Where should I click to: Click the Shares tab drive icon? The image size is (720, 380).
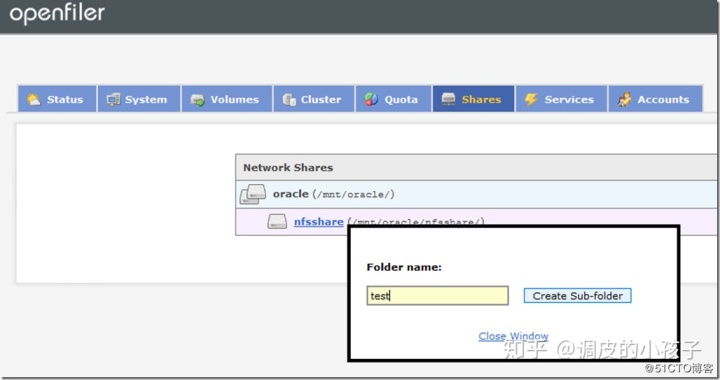448,99
